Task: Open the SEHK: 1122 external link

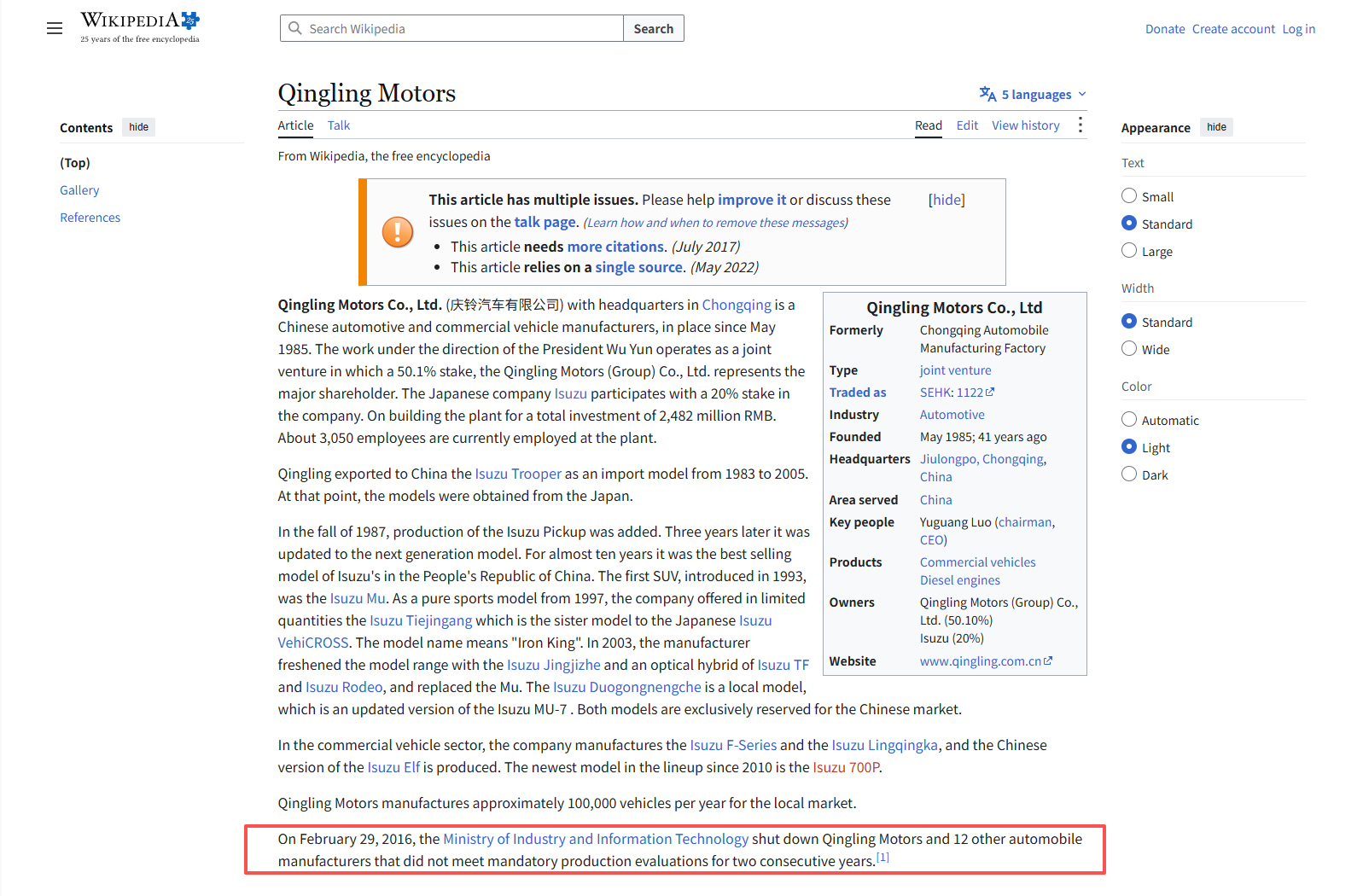Action: coord(957,393)
